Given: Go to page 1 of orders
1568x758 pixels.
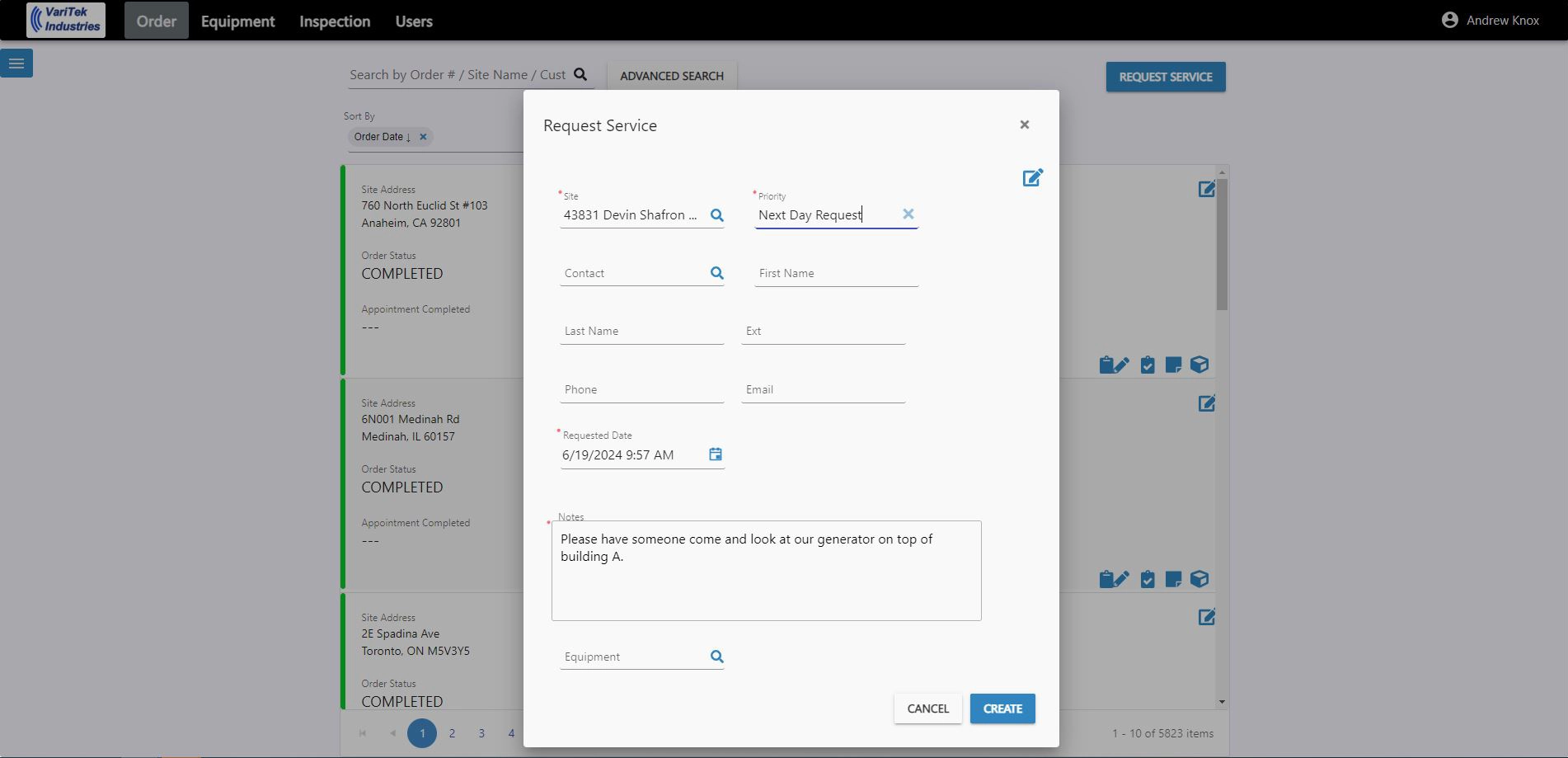Looking at the screenshot, I should [x=422, y=733].
